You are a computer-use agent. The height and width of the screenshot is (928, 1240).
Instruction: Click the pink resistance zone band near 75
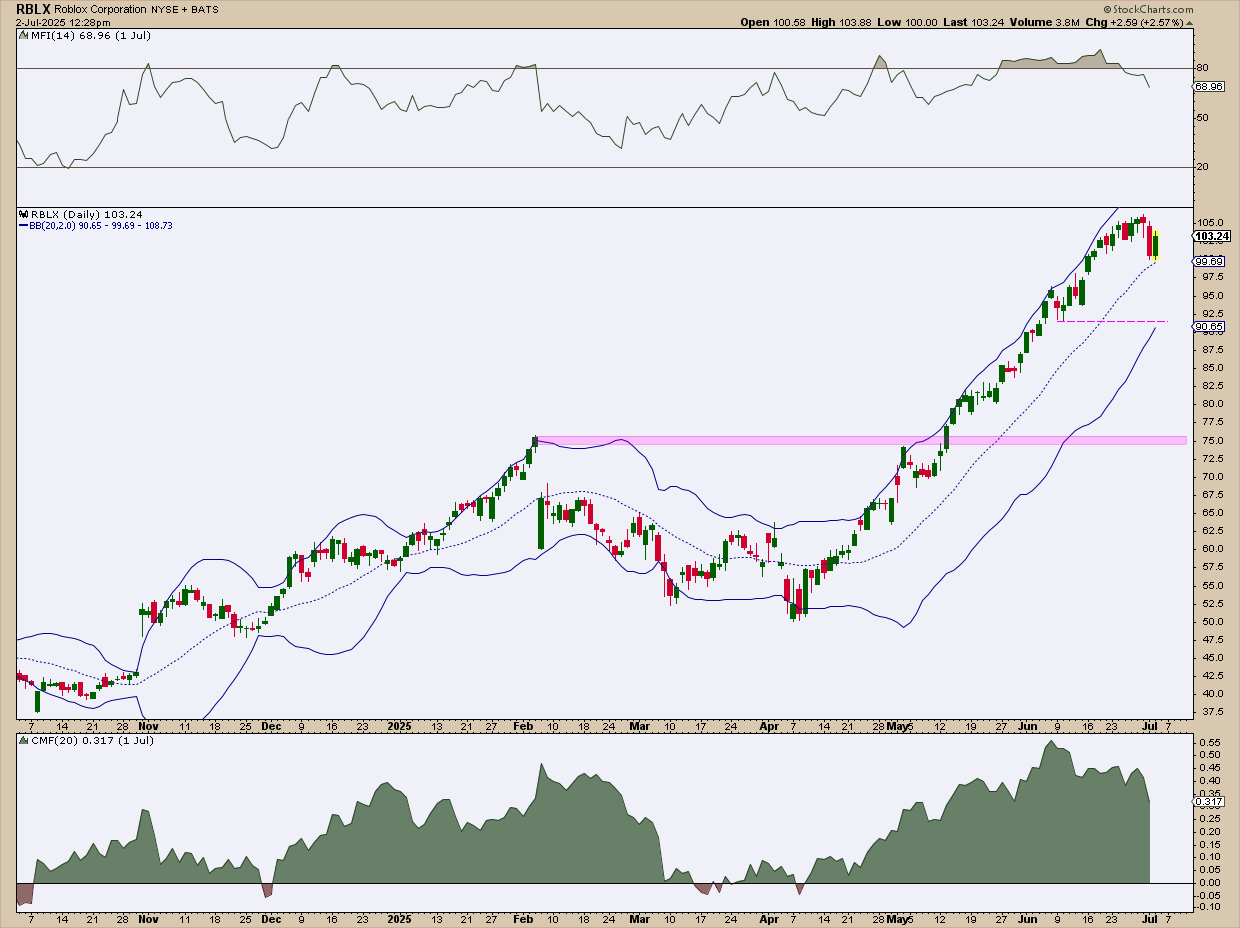point(861,440)
